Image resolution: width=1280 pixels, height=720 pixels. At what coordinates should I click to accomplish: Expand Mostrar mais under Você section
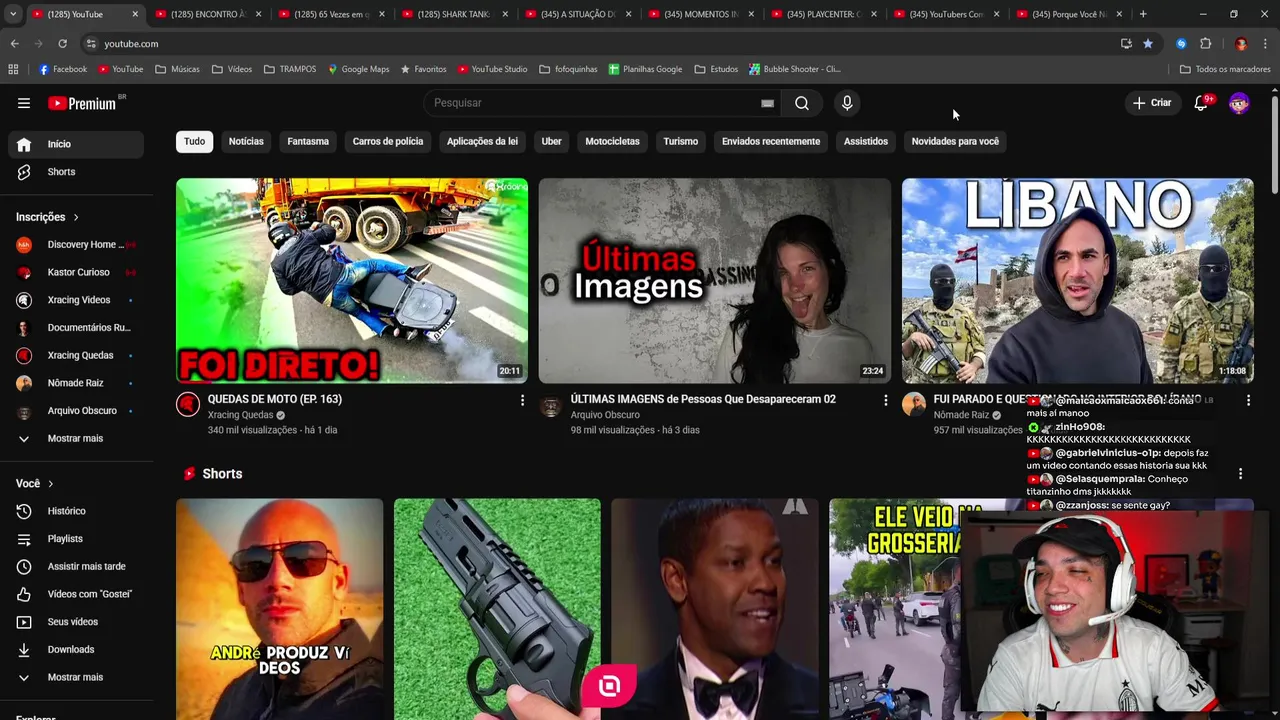click(76, 677)
